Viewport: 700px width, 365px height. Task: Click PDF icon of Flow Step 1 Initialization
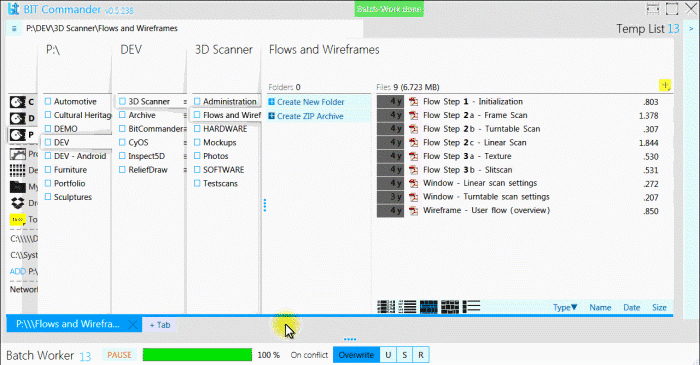click(414, 102)
